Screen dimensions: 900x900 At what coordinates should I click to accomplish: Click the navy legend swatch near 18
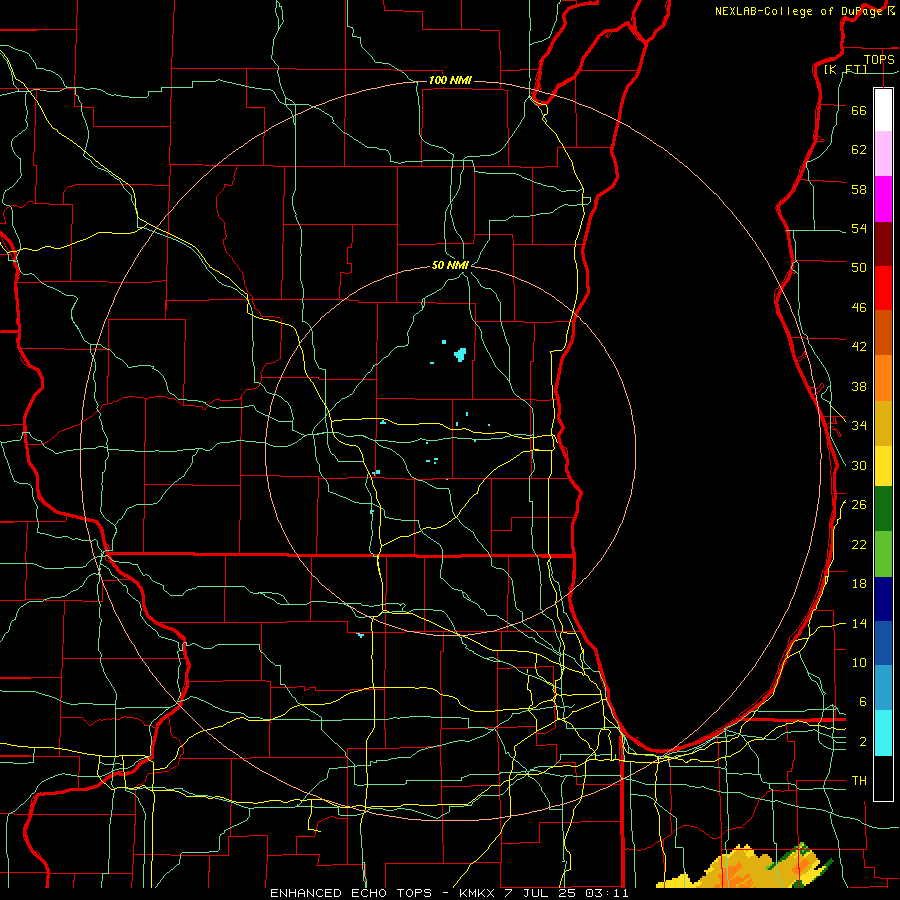(883, 599)
